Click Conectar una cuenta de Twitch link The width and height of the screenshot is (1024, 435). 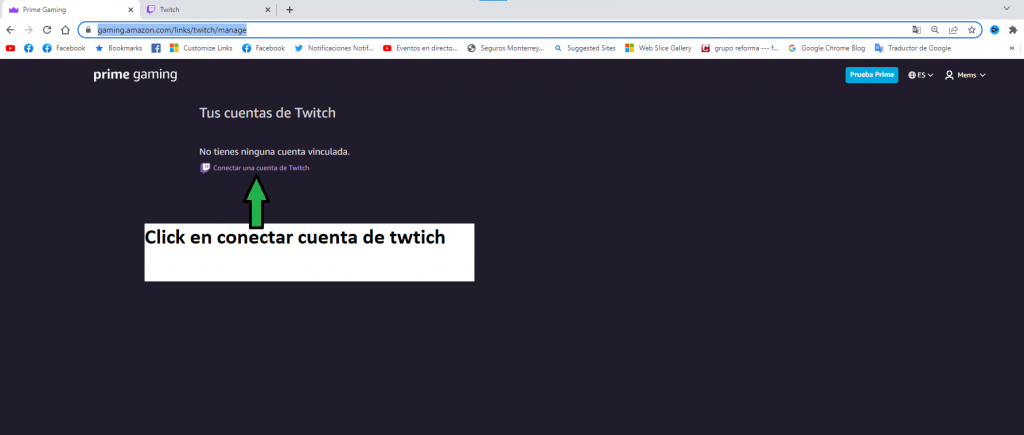261,168
